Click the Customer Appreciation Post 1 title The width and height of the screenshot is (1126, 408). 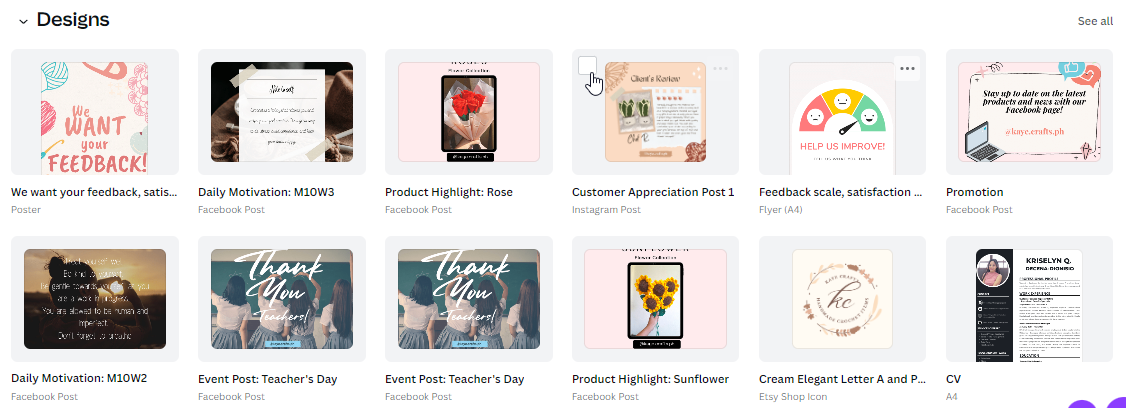click(x=653, y=192)
